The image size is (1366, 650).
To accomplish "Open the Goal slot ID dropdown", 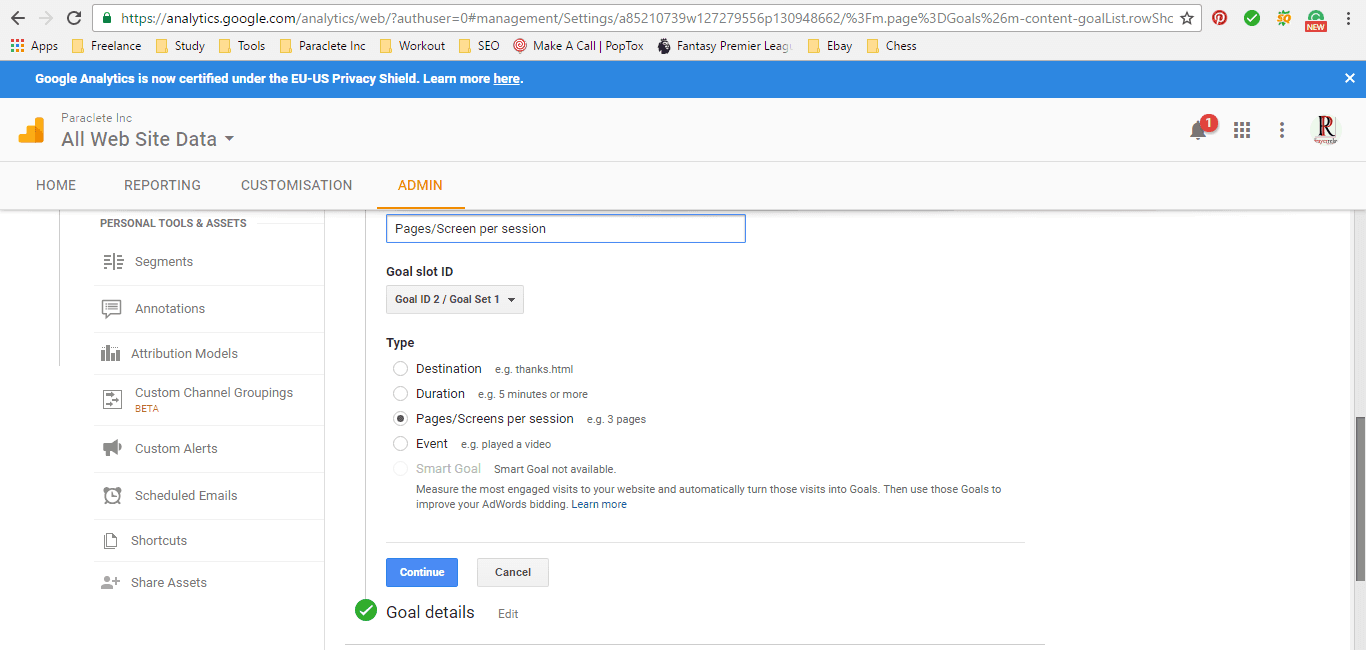I will (455, 299).
